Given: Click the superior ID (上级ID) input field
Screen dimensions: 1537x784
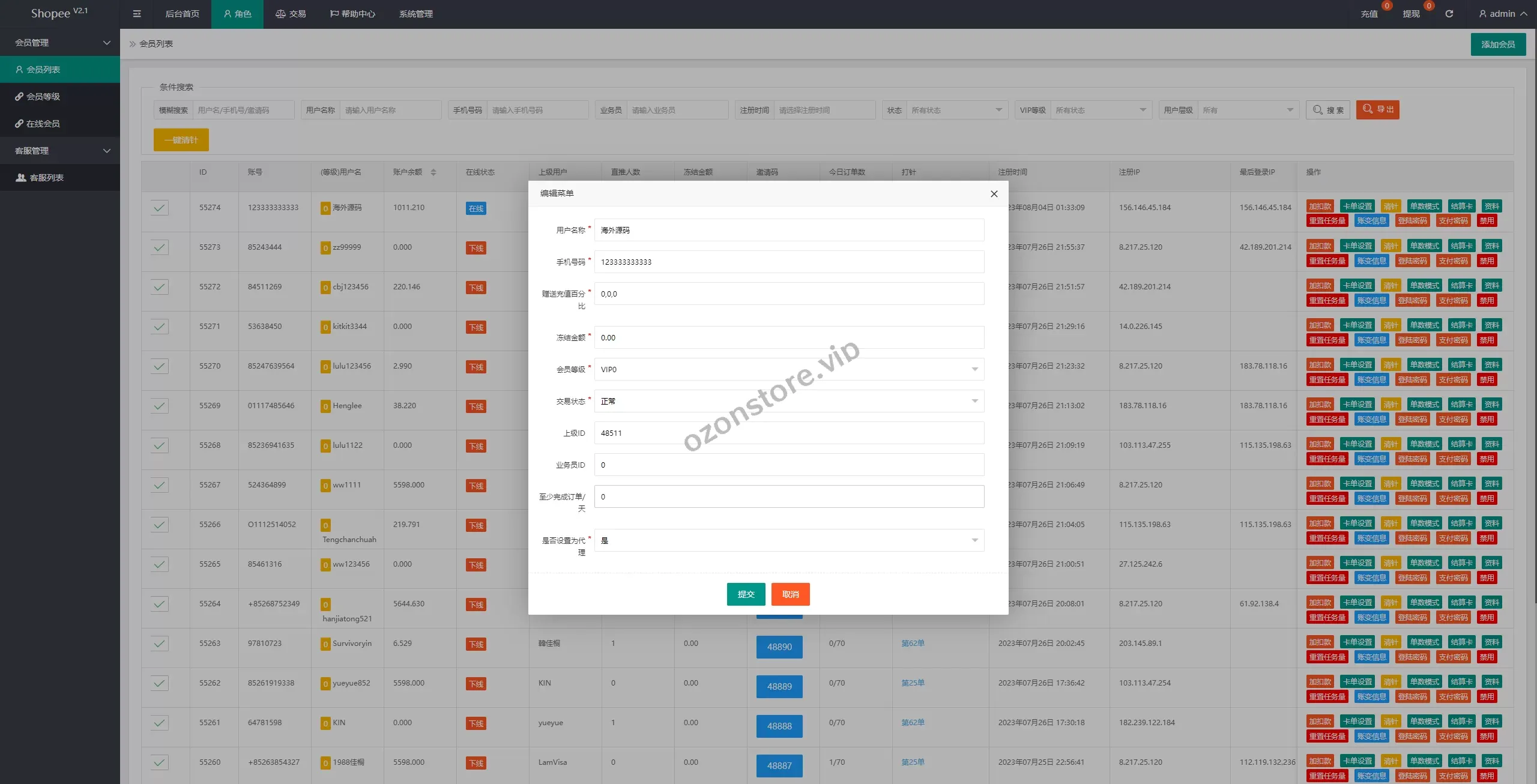Looking at the screenshot, I should pyautogui.click(x=789, y=433).
